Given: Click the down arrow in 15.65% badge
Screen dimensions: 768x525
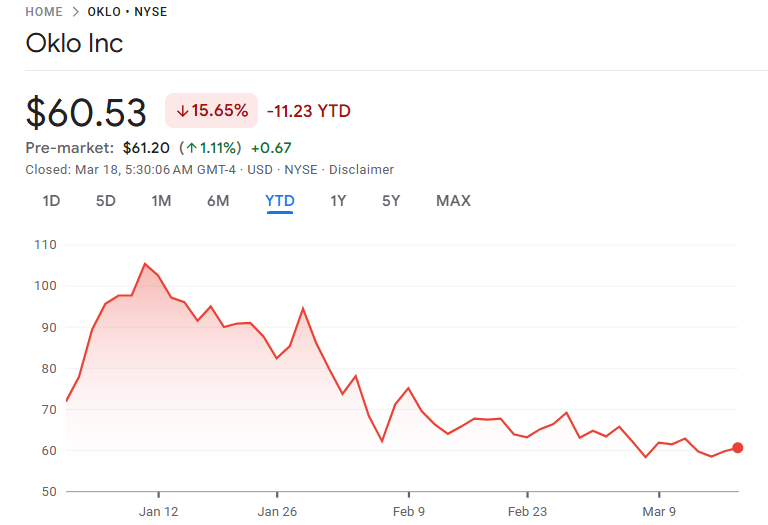Looking at the screenshot, I should click(182, 111).
